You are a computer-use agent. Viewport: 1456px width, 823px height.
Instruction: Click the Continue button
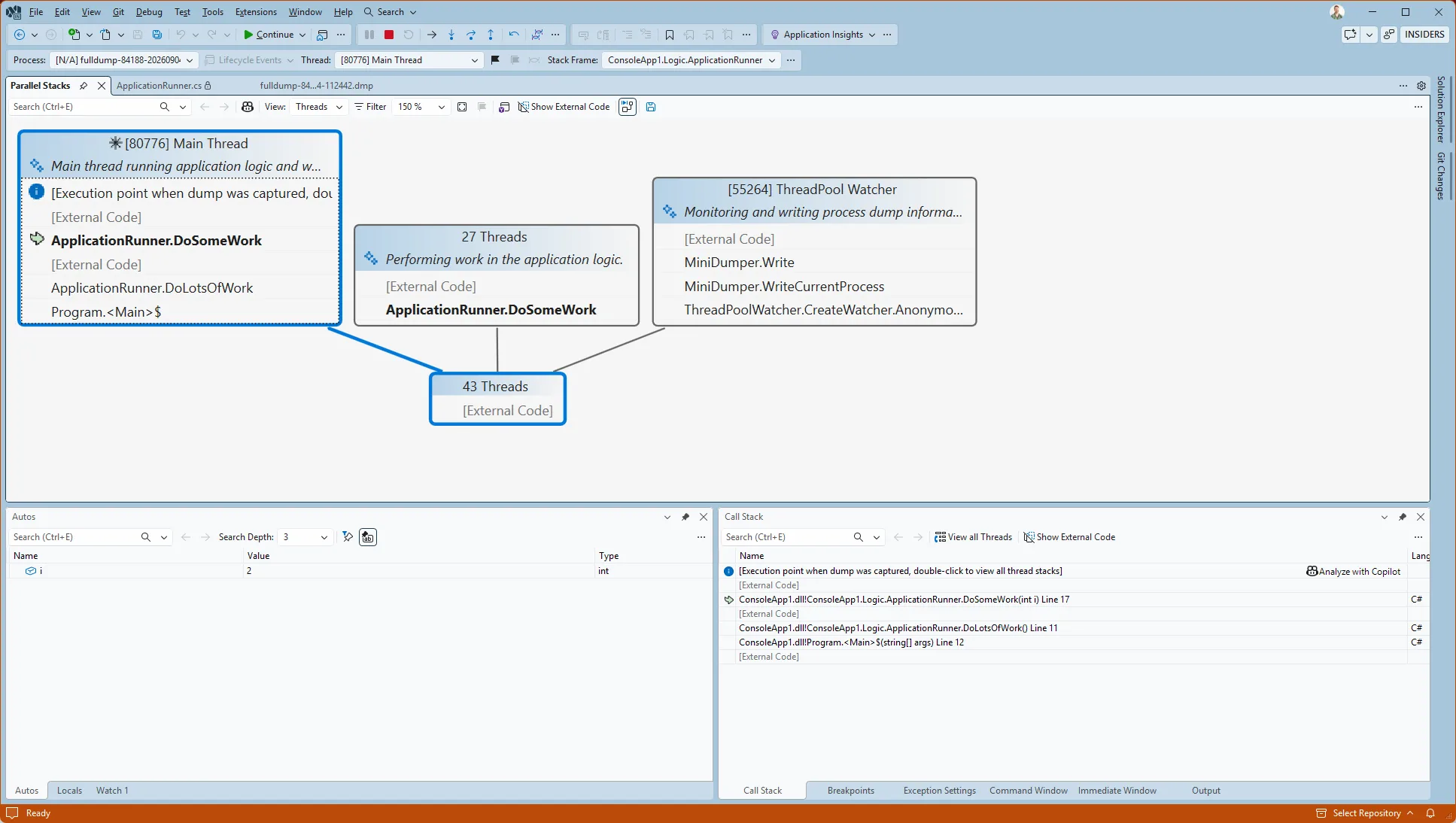click(x=269, y=35)
